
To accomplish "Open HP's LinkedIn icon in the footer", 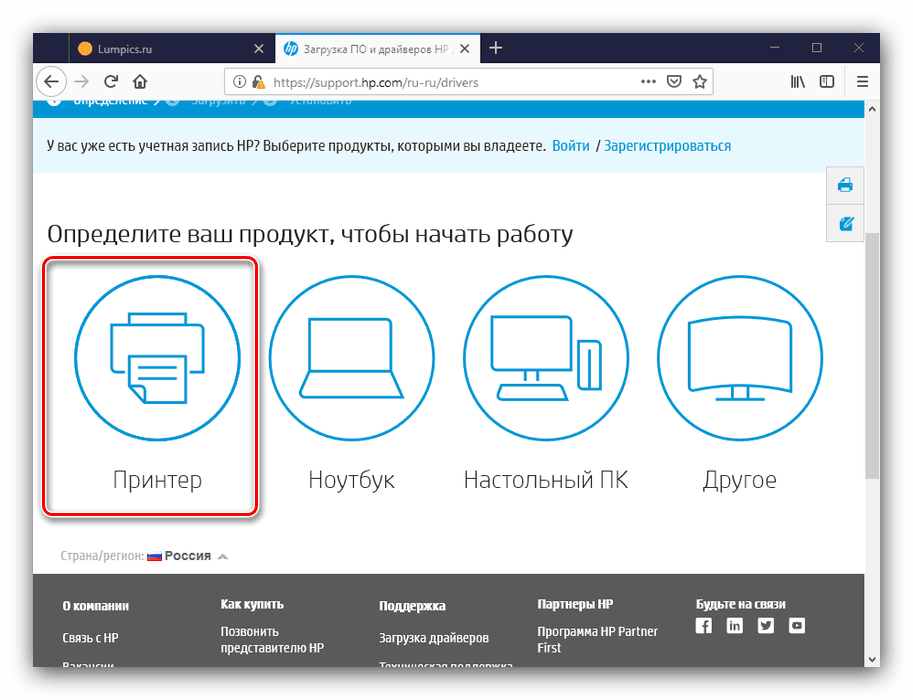I will click(735, 625).
